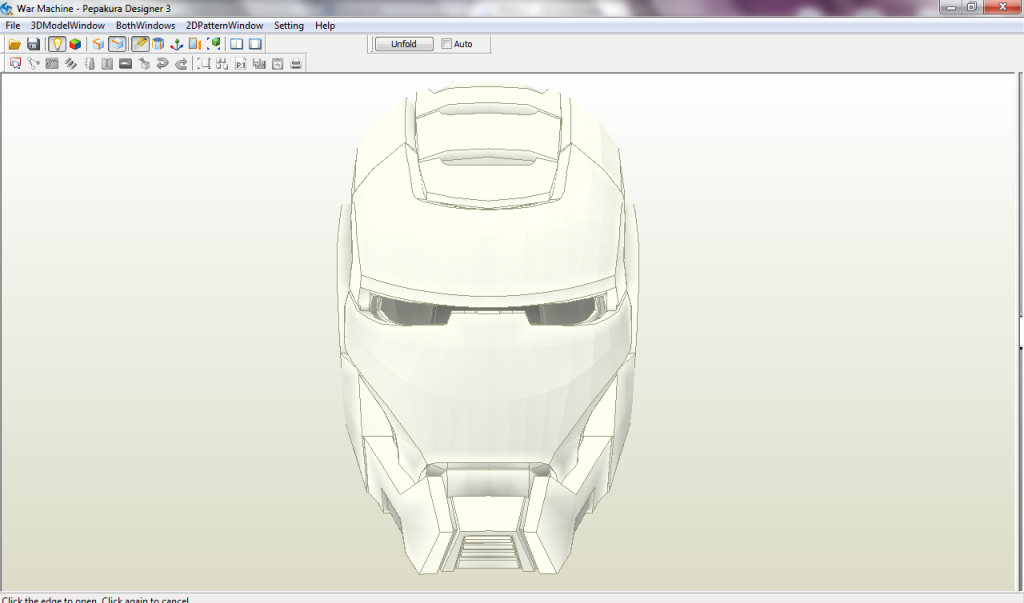
Task: Open the 2DPatternWindow menu
Action: pyautogui.click(x=225, y=25)
